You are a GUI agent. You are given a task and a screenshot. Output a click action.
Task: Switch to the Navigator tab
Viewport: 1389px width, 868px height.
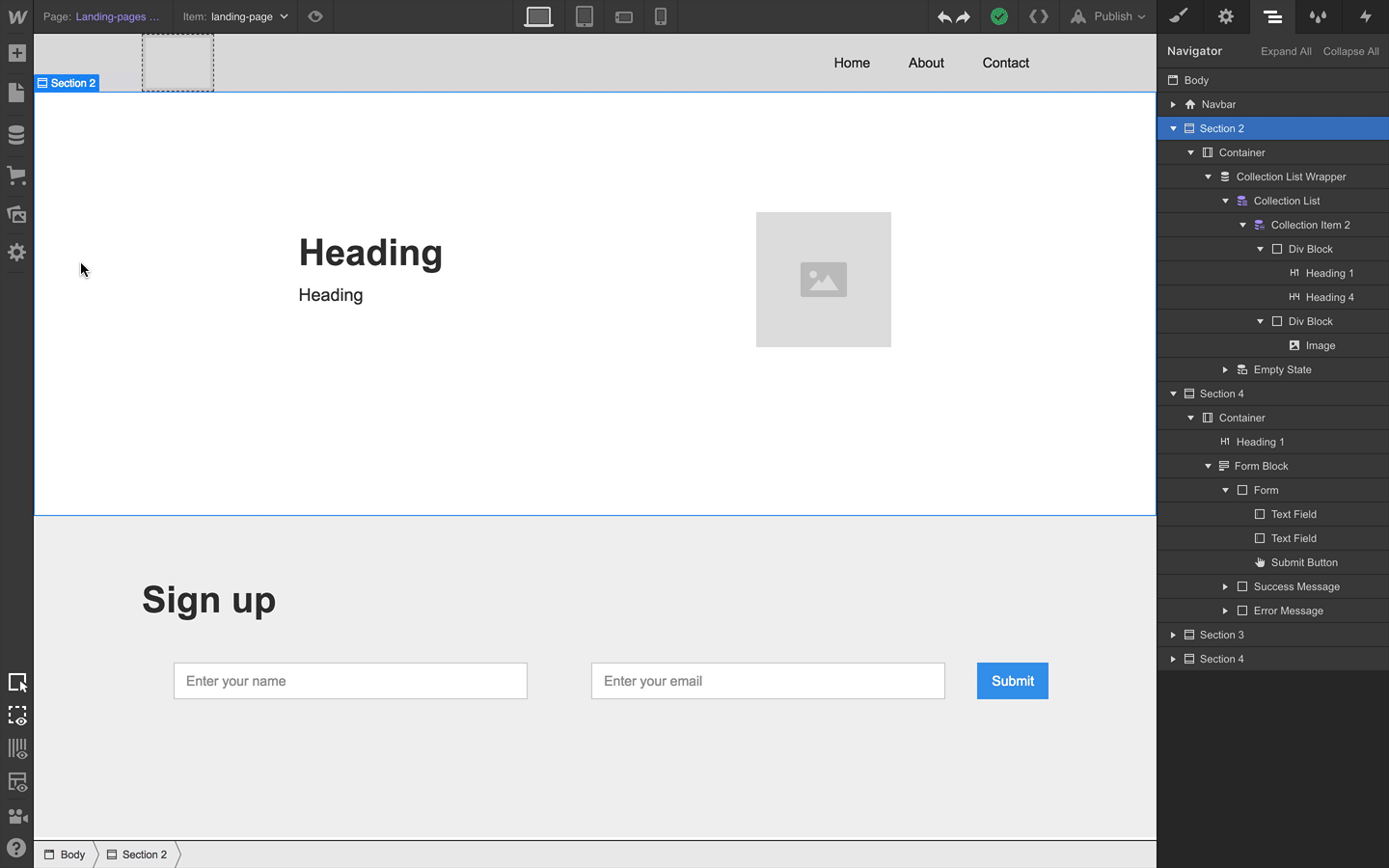click(1272, 16)
